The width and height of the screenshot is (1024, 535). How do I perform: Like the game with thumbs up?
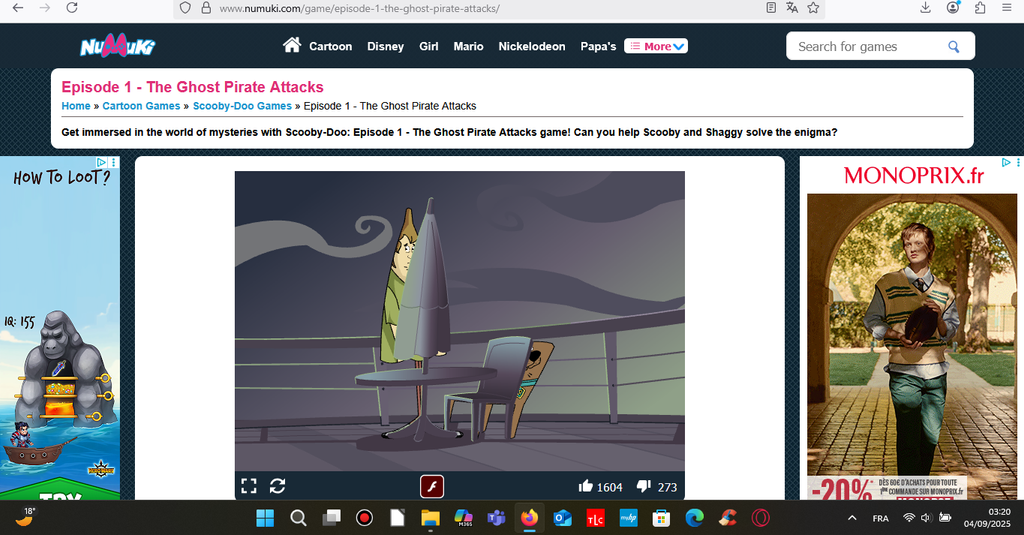click(x=586, y=487)
